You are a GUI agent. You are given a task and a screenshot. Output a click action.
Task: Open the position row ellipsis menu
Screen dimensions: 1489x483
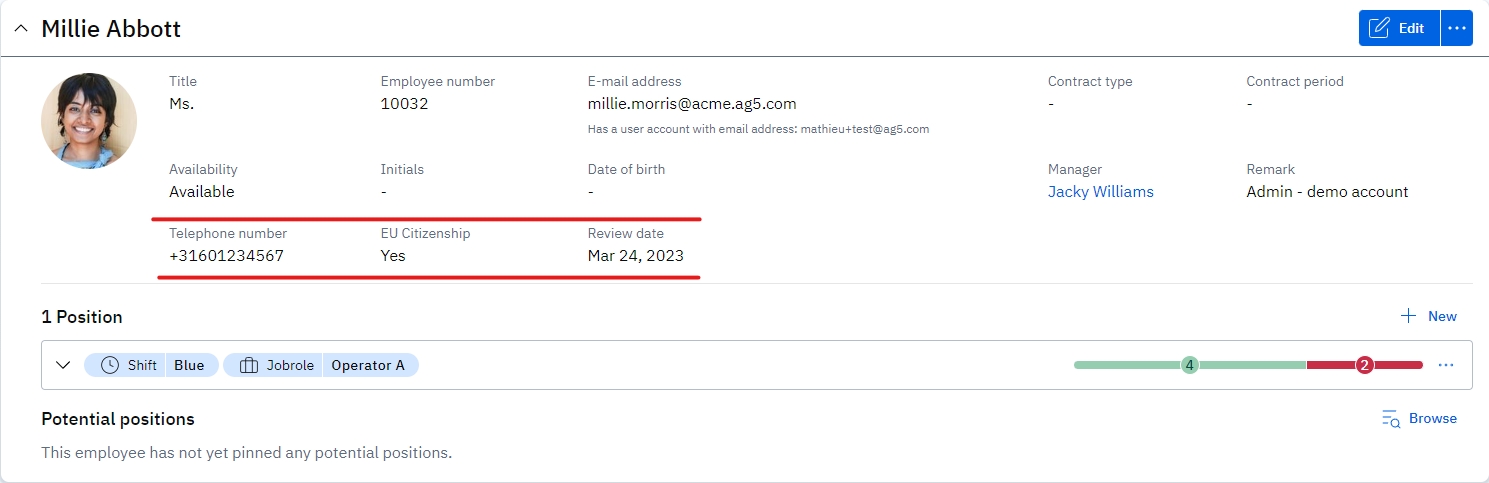tap(1445, 365)
